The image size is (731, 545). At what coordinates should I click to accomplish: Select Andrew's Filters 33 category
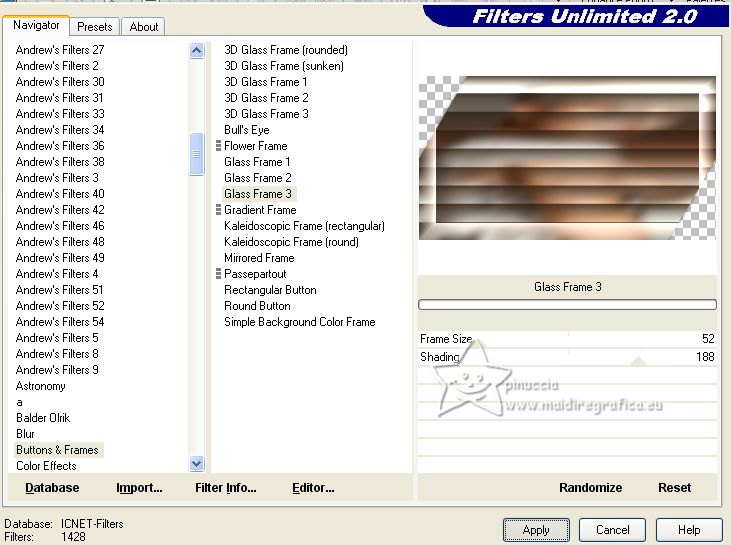tap(60, 114)
